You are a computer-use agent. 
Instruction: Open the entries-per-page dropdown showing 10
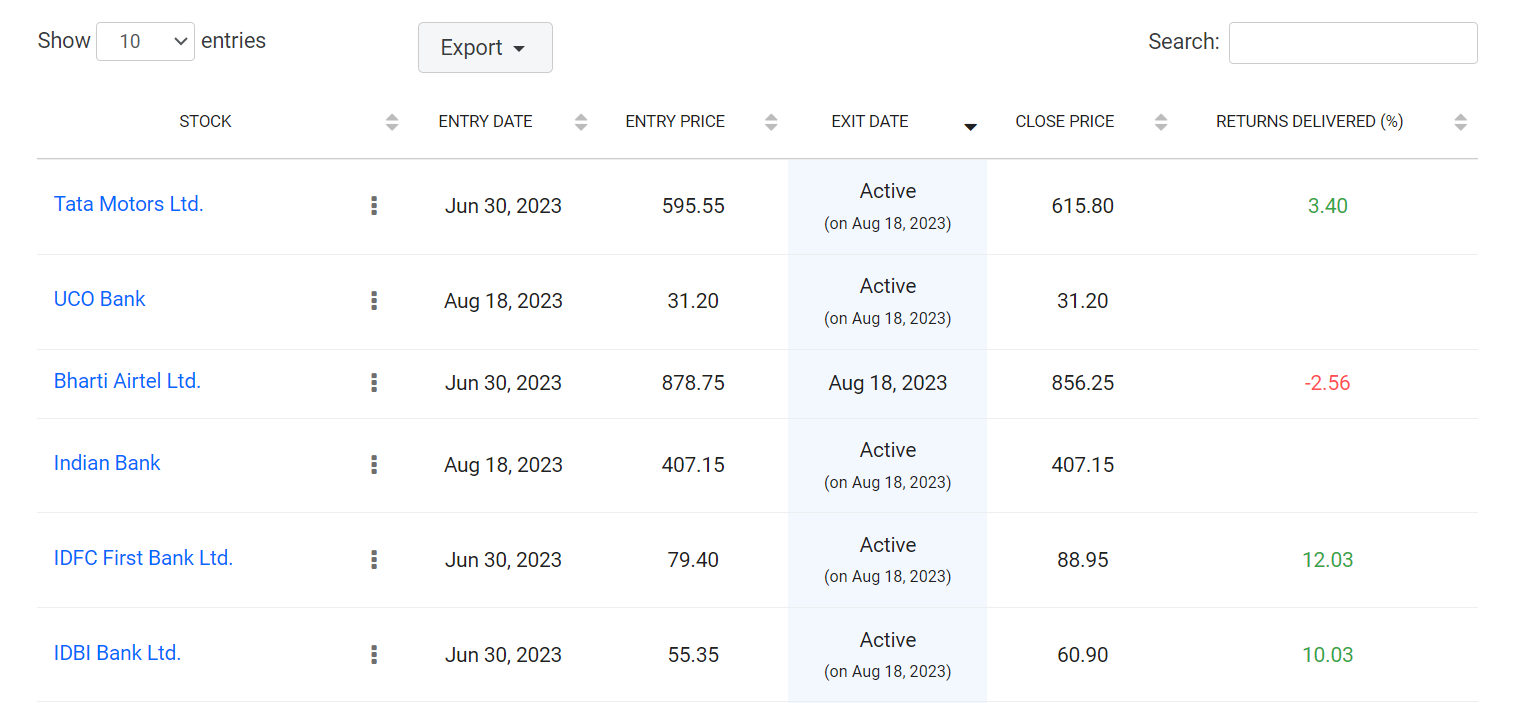pos(145,41)
